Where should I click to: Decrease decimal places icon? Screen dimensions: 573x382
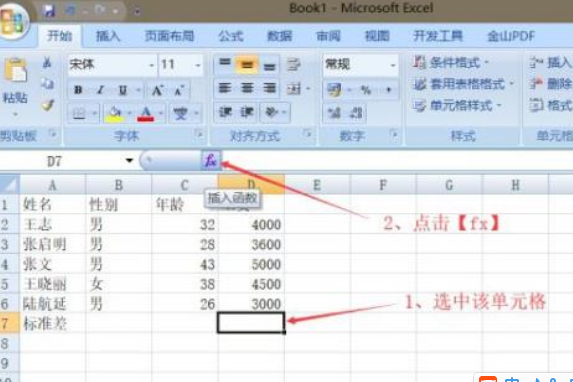point(356,113)
